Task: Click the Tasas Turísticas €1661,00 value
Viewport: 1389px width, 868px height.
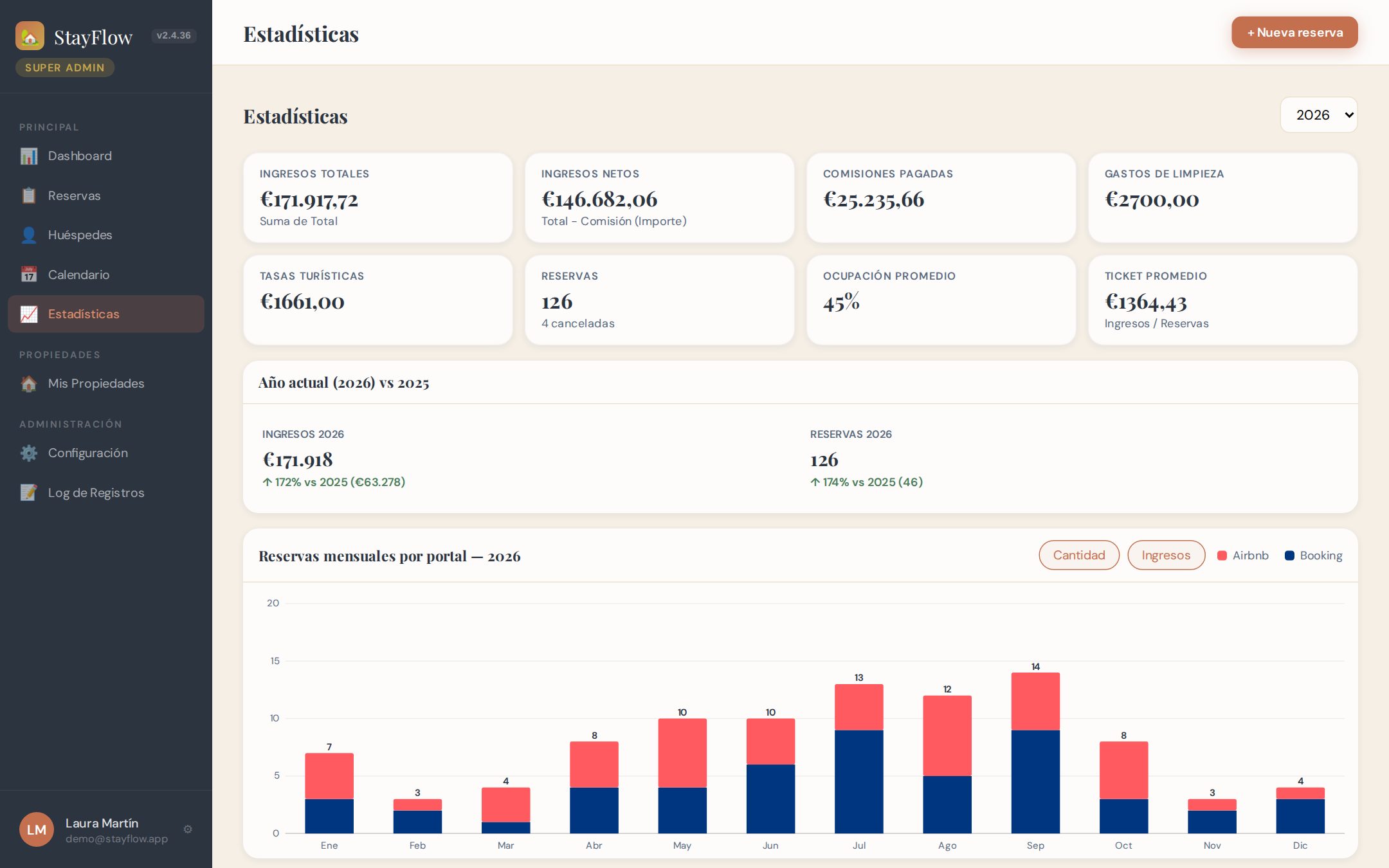Action: pos(302,302)
